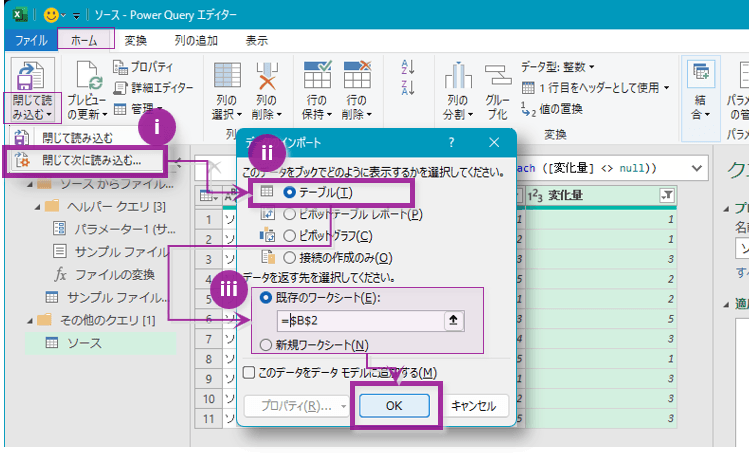Click the smiley feedback icon
749x456 pixels.
click(51, 15)
